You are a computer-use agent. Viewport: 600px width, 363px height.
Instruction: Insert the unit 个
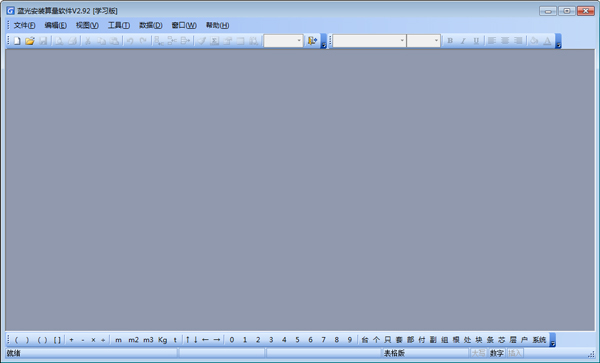coord(376,340)
